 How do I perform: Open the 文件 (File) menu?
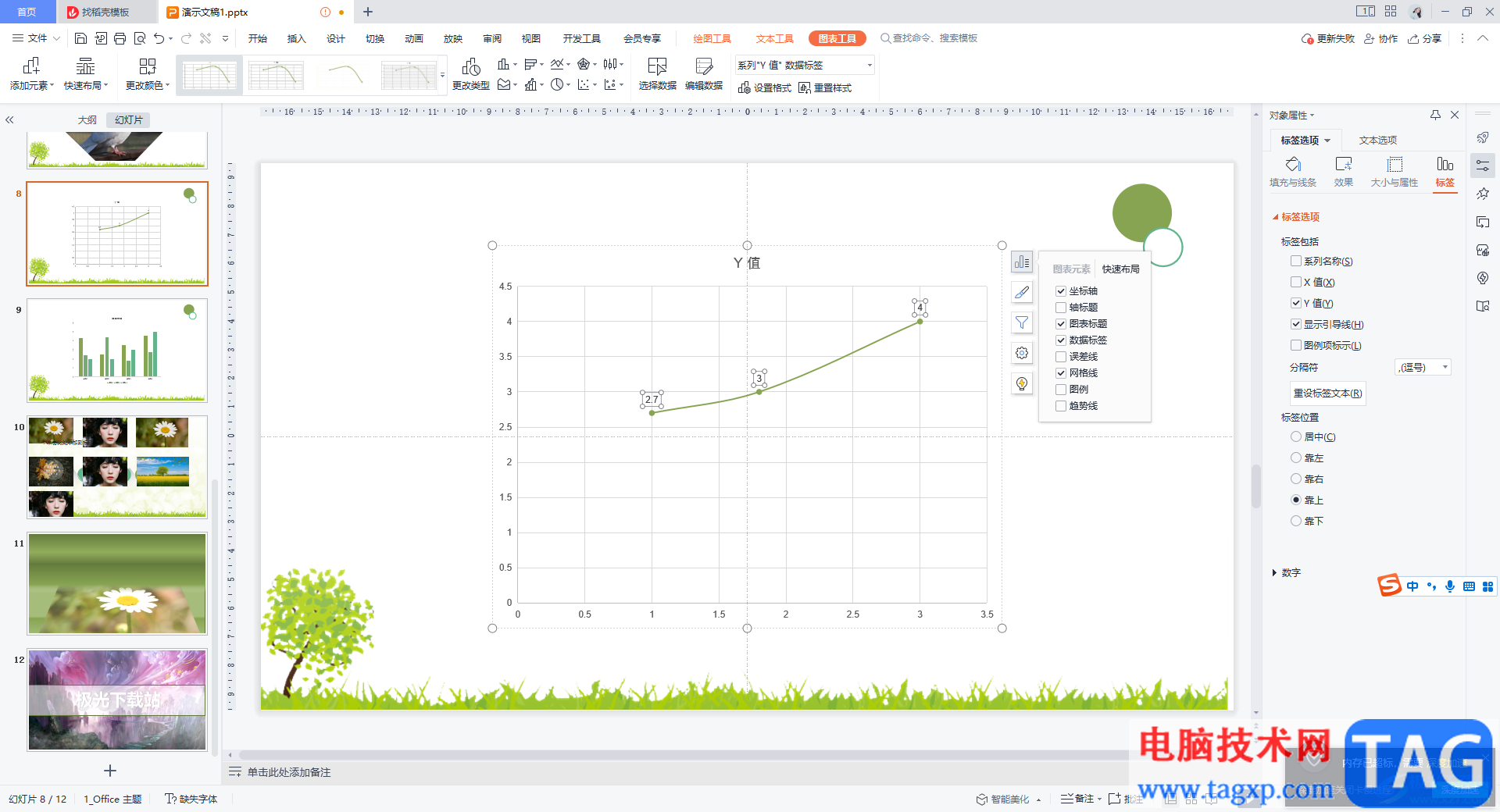[37, 38]
